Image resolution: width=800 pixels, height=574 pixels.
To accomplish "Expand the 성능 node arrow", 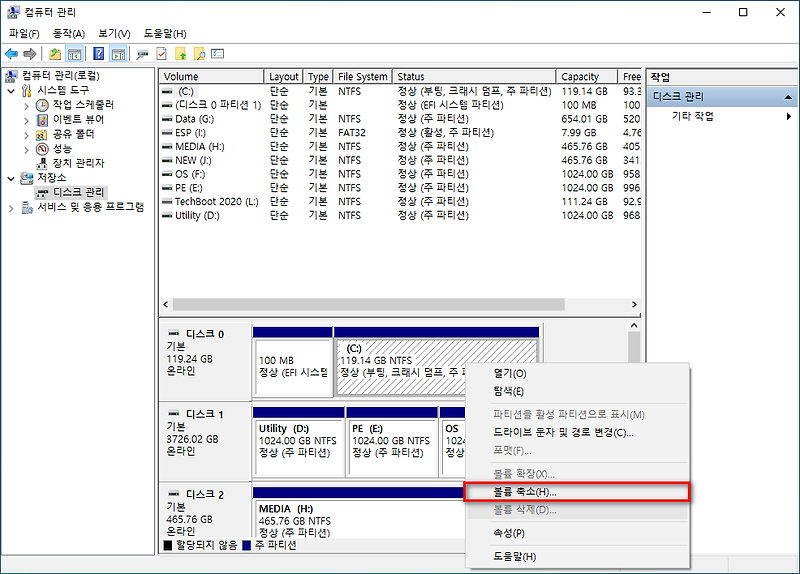I will click(27, 149).
